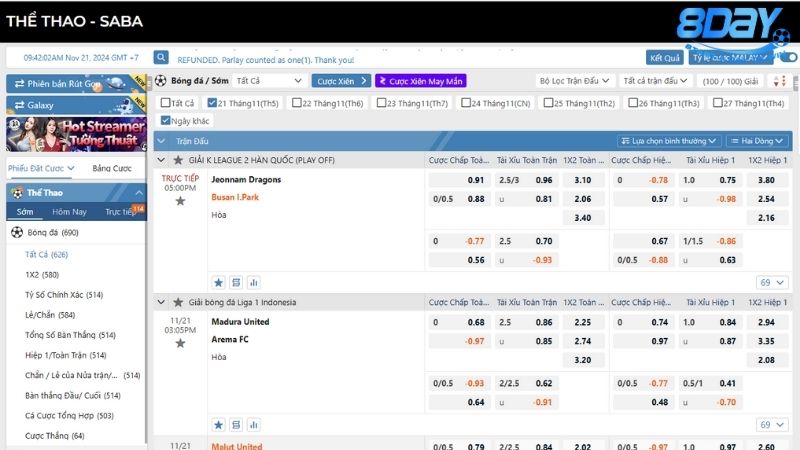This screenshot has height=450, width=800.
Task: Collapse the Trận Đấu section chevron
Action: [161, 141]
